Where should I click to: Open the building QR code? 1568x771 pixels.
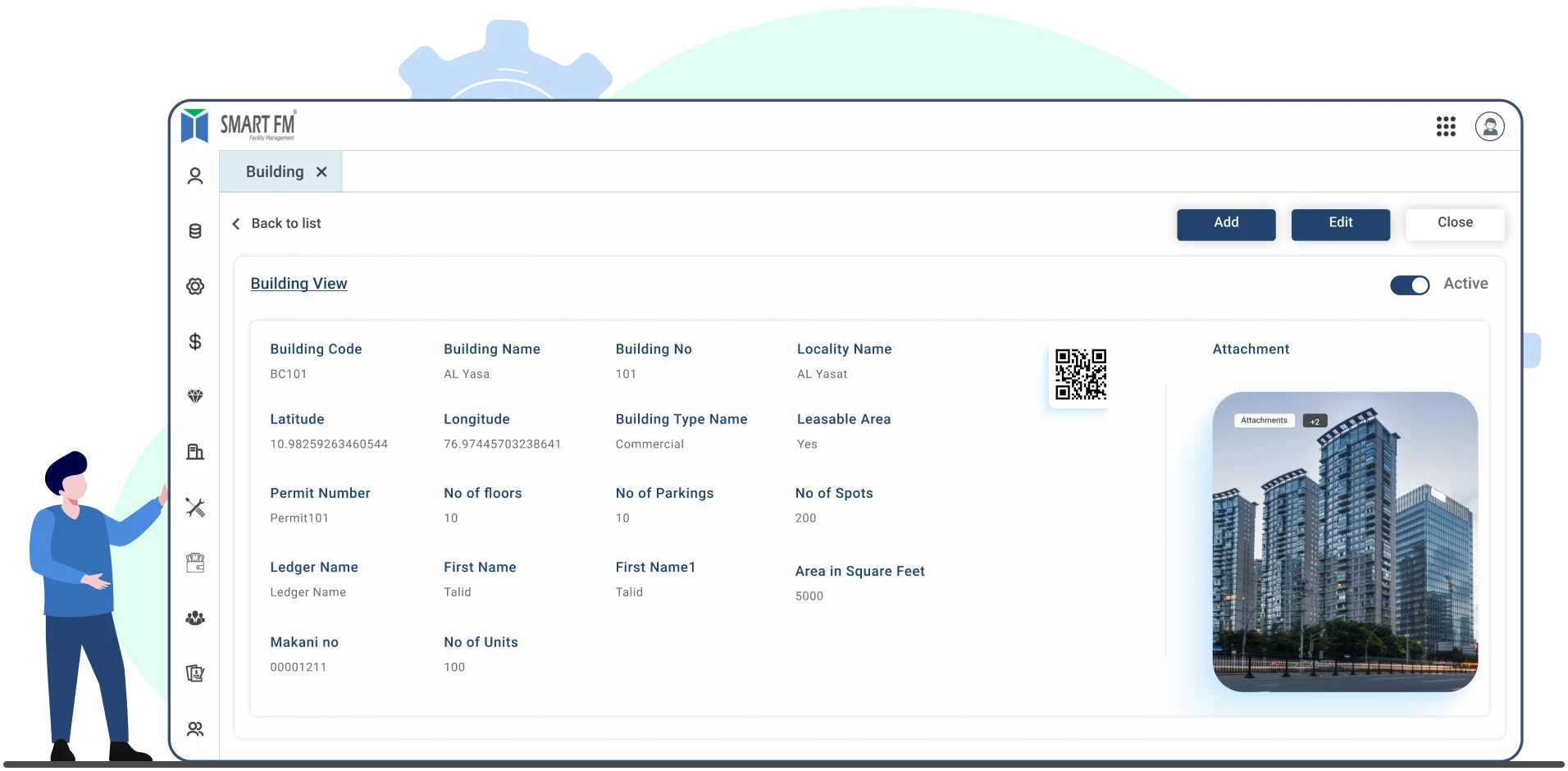1080,374
